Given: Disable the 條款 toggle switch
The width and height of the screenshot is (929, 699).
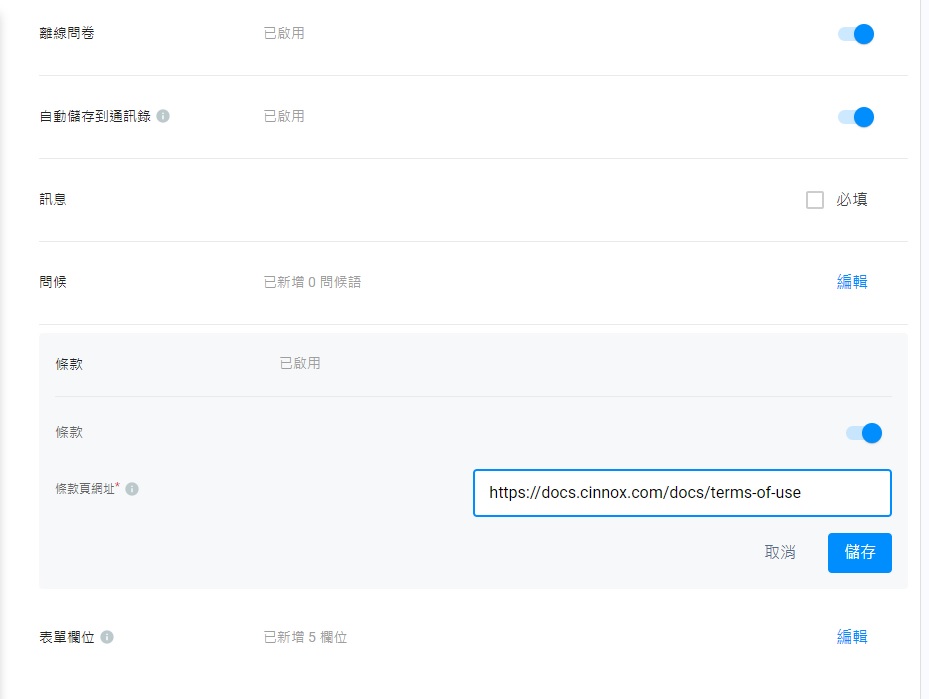Looking at the screenshot, I should (x=864, y=433).
